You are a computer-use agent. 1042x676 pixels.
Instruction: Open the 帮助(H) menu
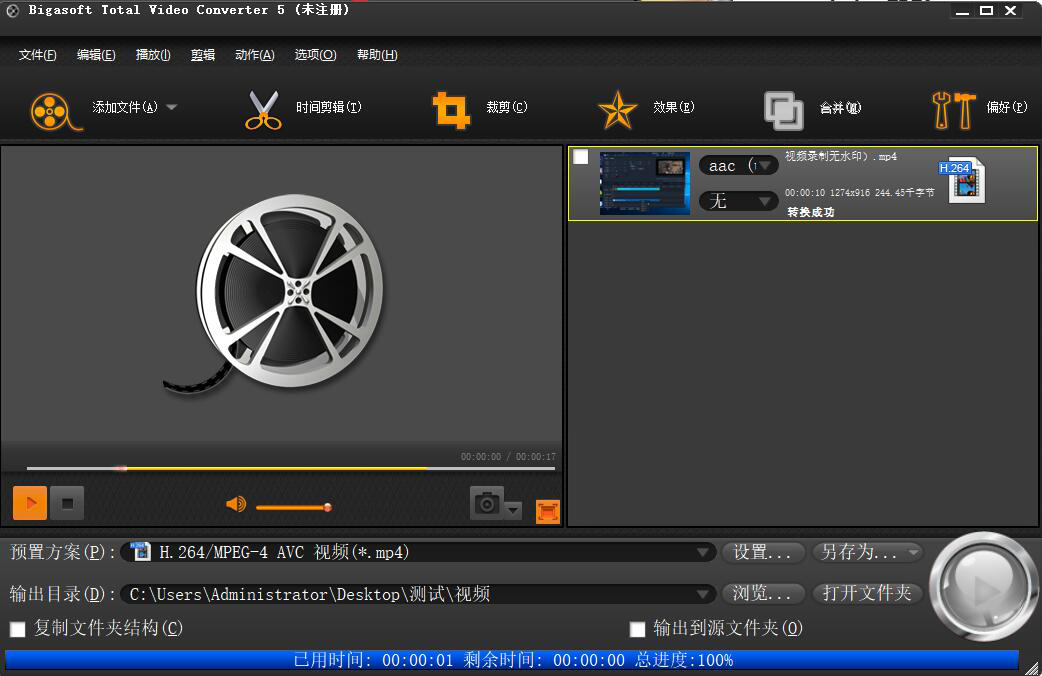point(377,55)
